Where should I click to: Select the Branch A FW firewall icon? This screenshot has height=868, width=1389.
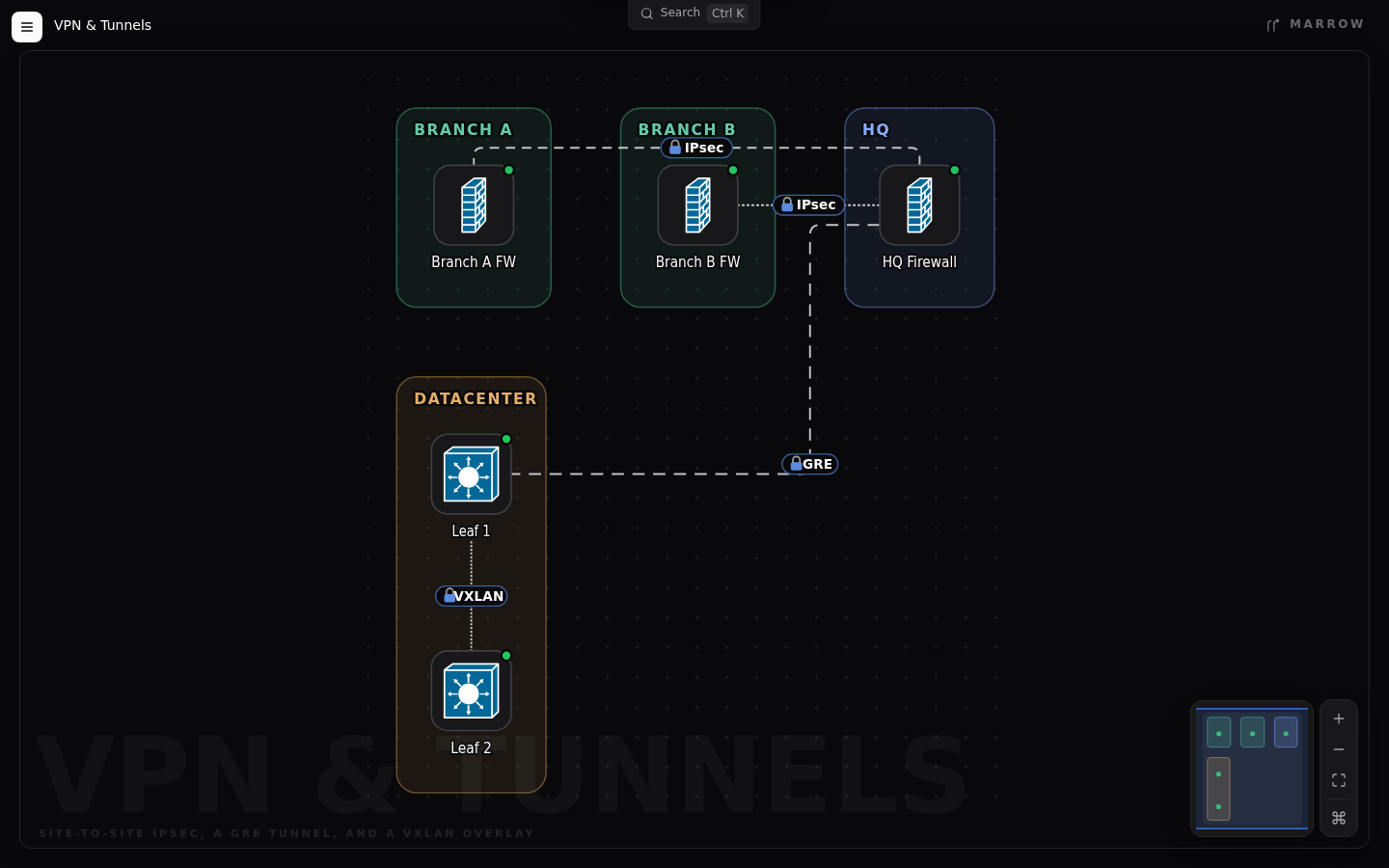pos(474,205)
